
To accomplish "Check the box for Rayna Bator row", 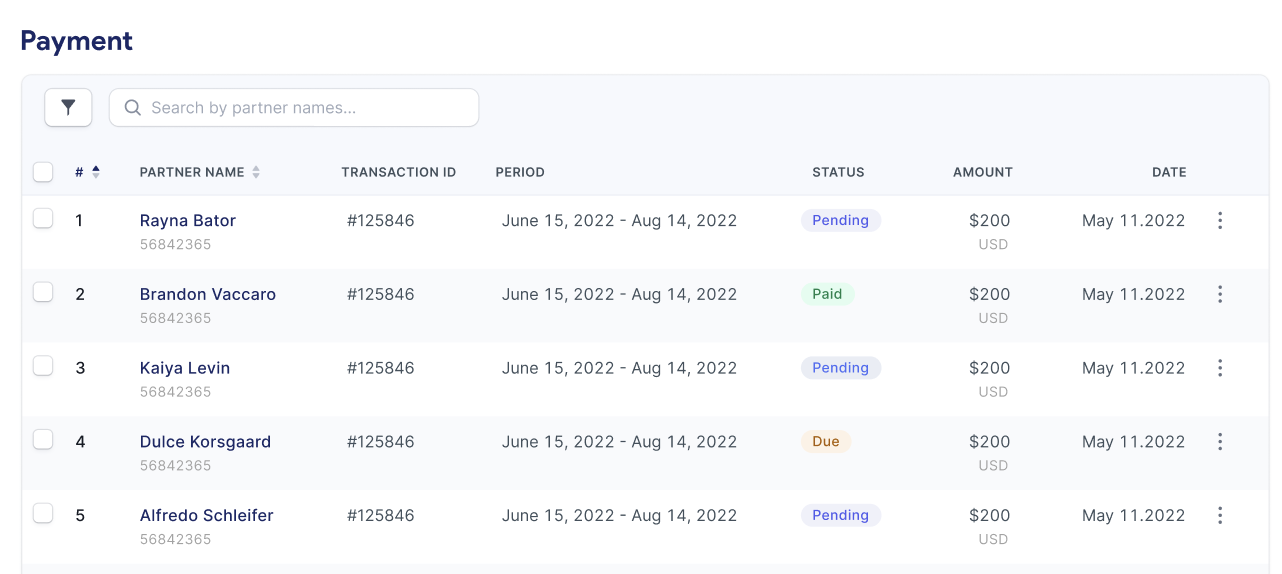I will click(x=43, y=219).
